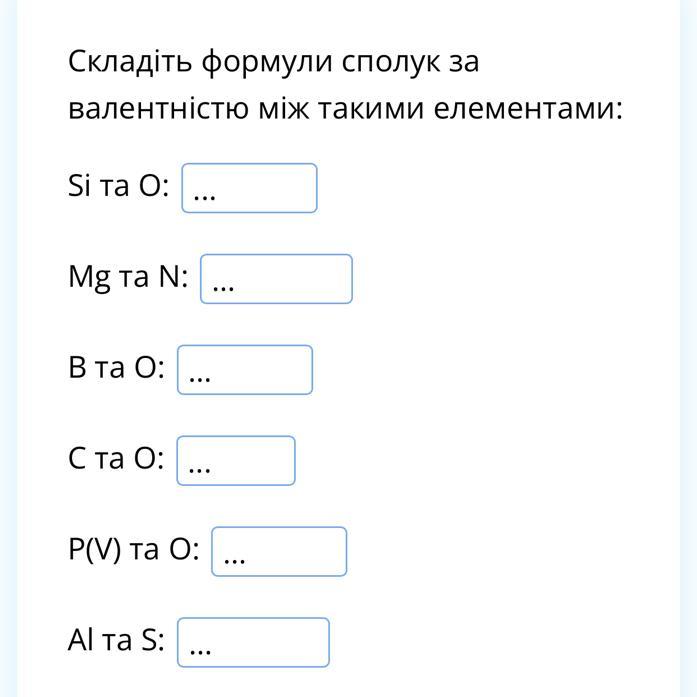
Task: Click the 'Mg та N:' label text
Action: click(128, 278)
